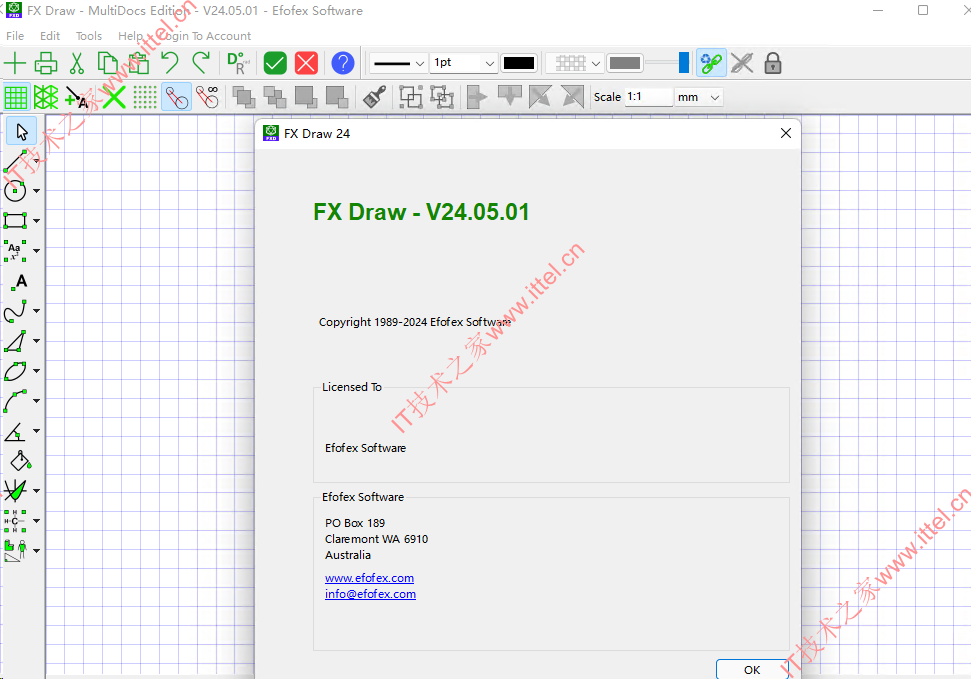Toggle degrees and radians mode

click(238, 63)
